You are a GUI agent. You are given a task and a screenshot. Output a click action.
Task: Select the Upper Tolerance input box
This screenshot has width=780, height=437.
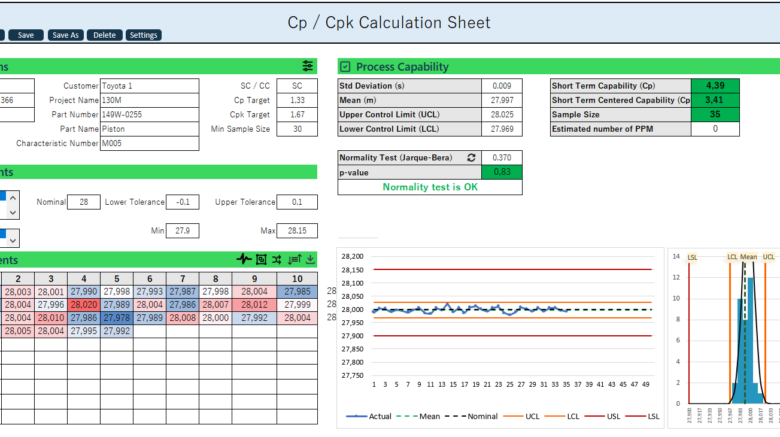click(x=297, y=202)
